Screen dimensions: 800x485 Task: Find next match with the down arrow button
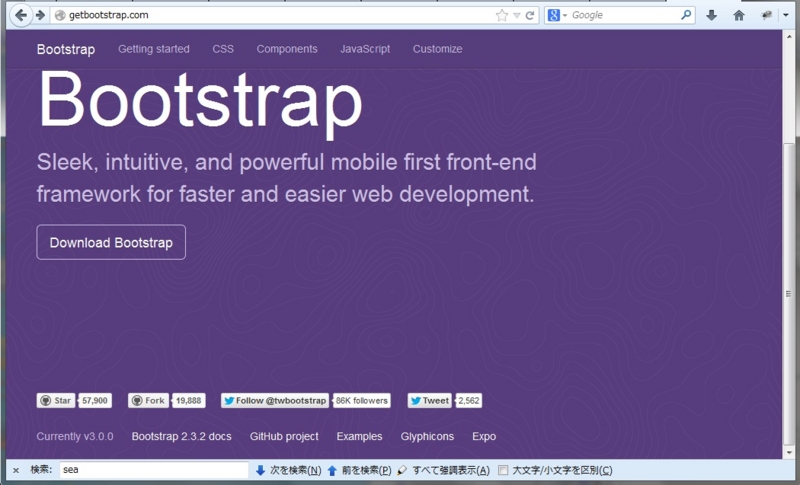point(288,470)
